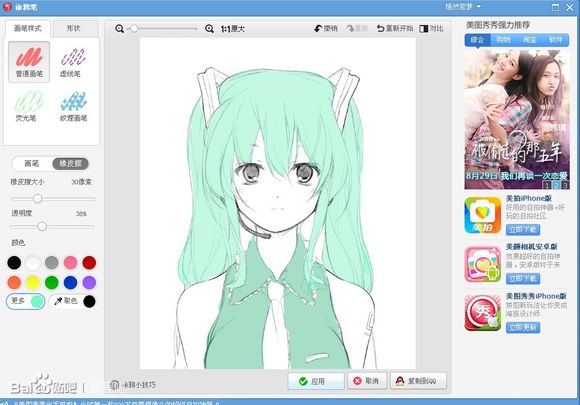
Task: Switch to the 形状 shapes tab
Action: pos(75,28)
